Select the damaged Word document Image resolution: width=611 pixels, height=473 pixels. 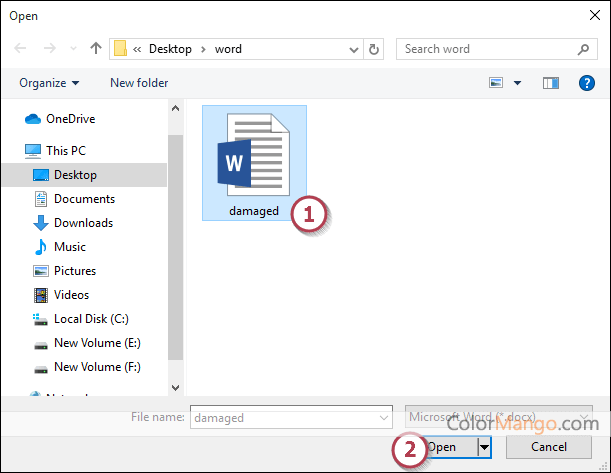tap(254, 162)
